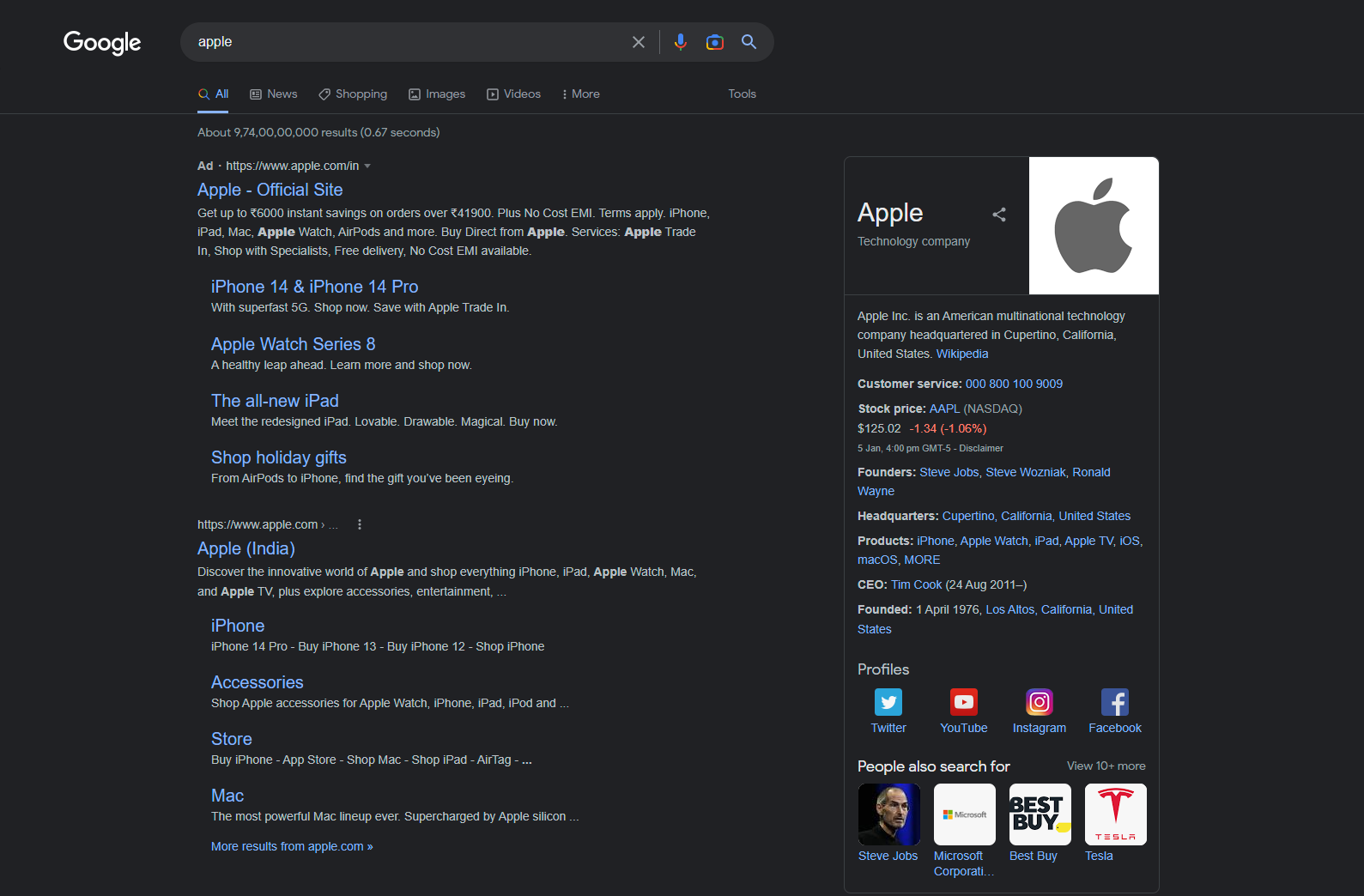This screenshot has height=896, width=1364.
Task: Switch to the Images tab
Action: coord(437,94)
